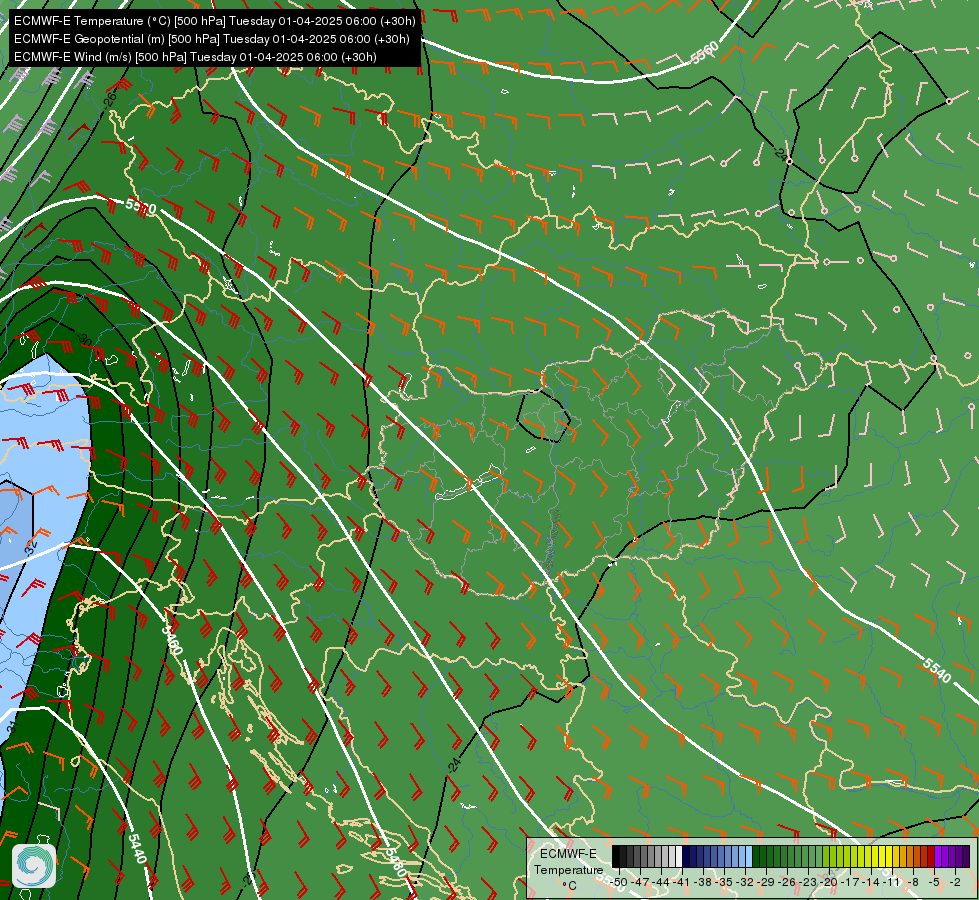Click the -47 legend value
The image size is (979, 900).
(641, 882)
